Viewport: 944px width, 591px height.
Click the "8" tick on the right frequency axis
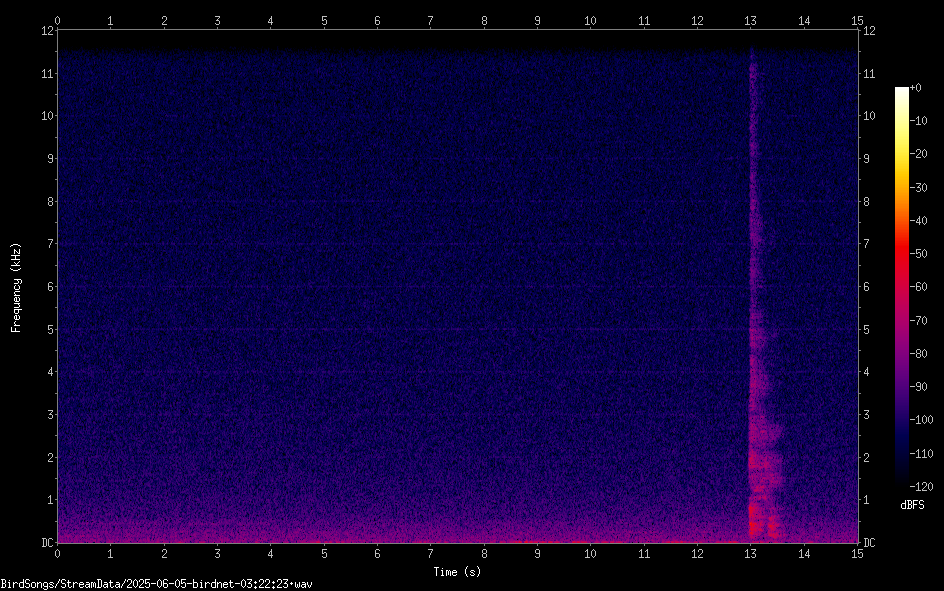click(x=866, y=202)
